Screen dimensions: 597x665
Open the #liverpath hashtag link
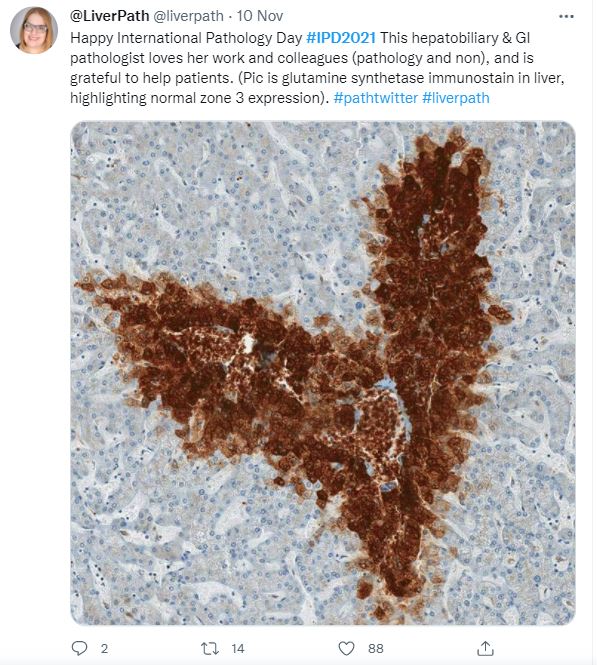click(456, 98)
